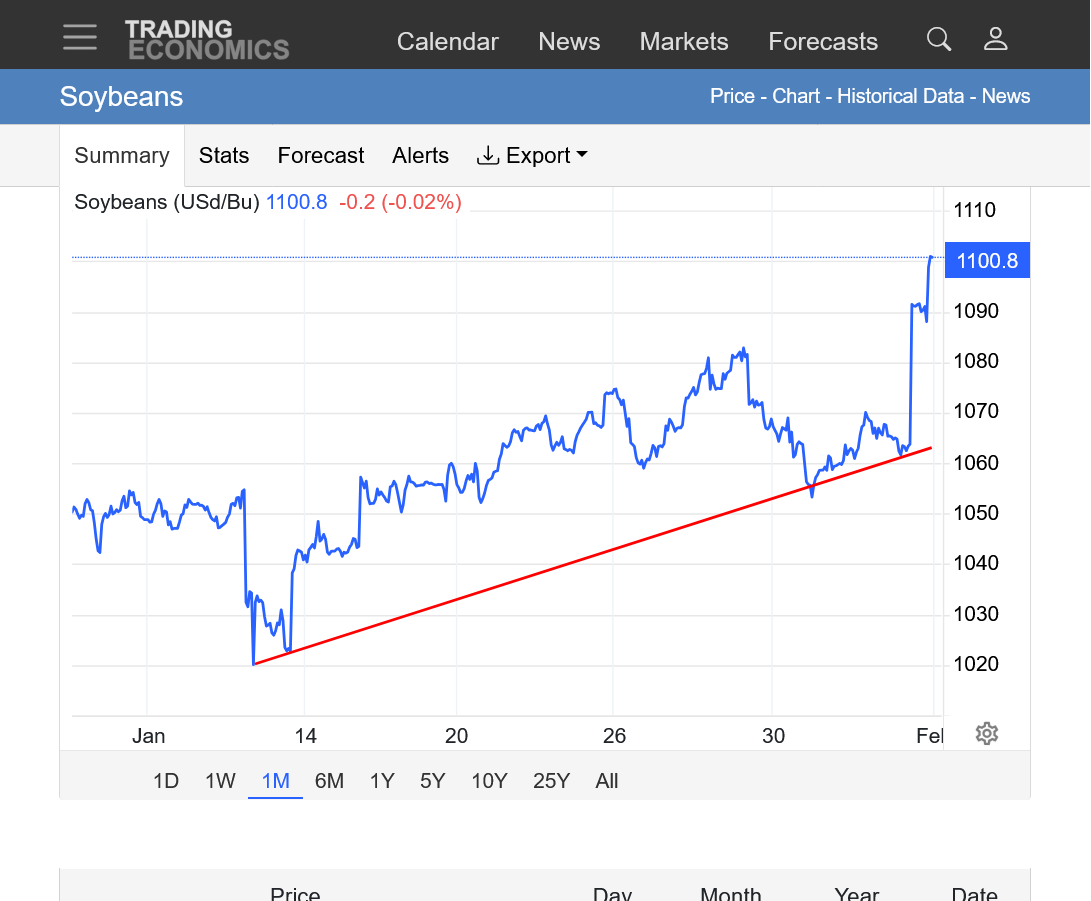Open Forecasts in the top navigation
Viewport: 1091px width, 901px height.
point(823,42)
